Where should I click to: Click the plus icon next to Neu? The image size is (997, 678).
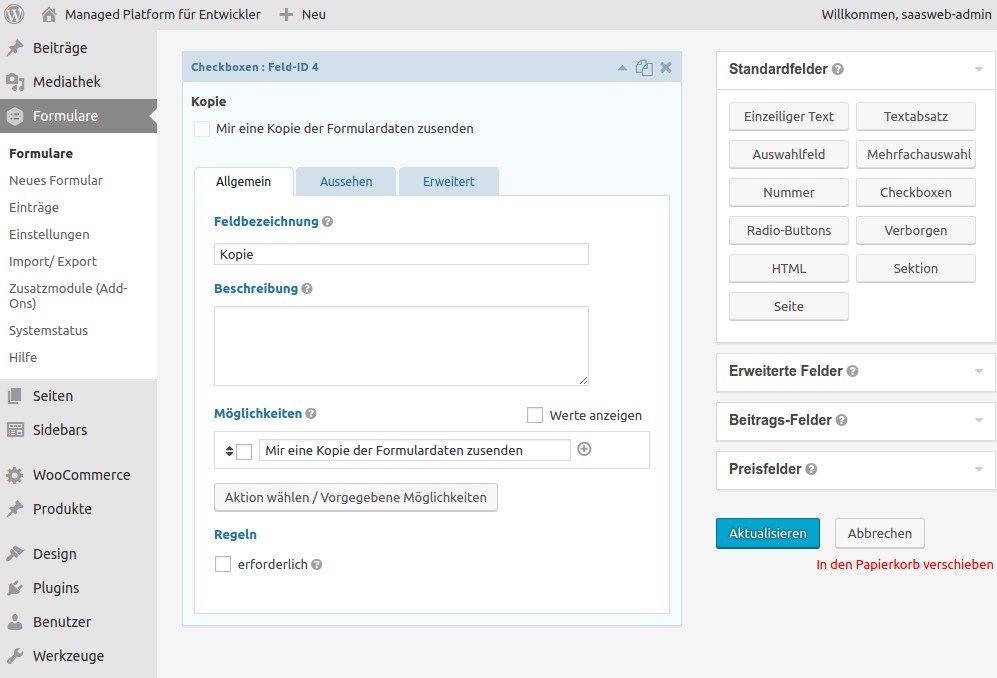[286, 15]
